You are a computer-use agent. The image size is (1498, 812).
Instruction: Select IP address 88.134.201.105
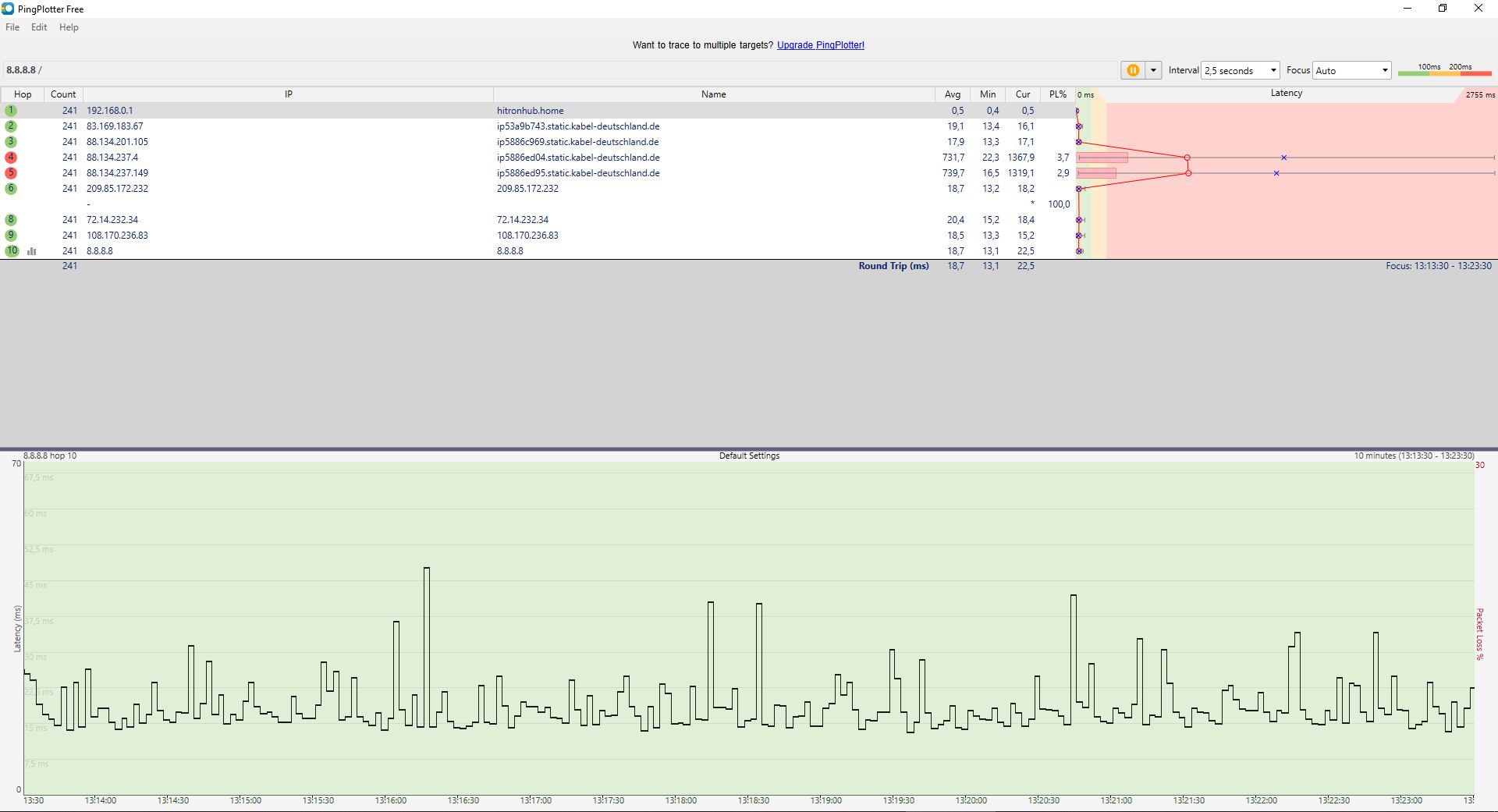pyautogui.click(x=117, y=142)
